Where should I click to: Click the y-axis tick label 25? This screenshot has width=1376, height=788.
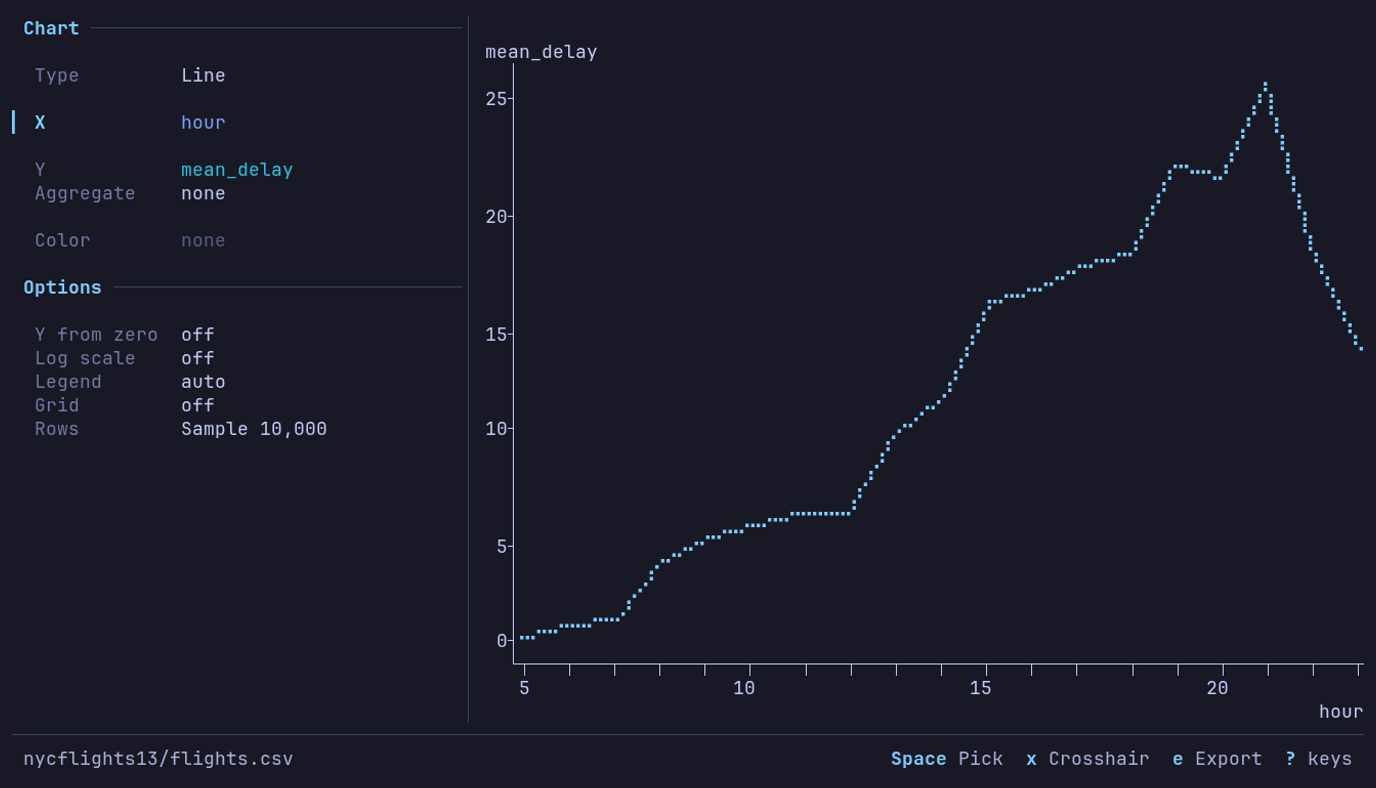coord(497,99)
